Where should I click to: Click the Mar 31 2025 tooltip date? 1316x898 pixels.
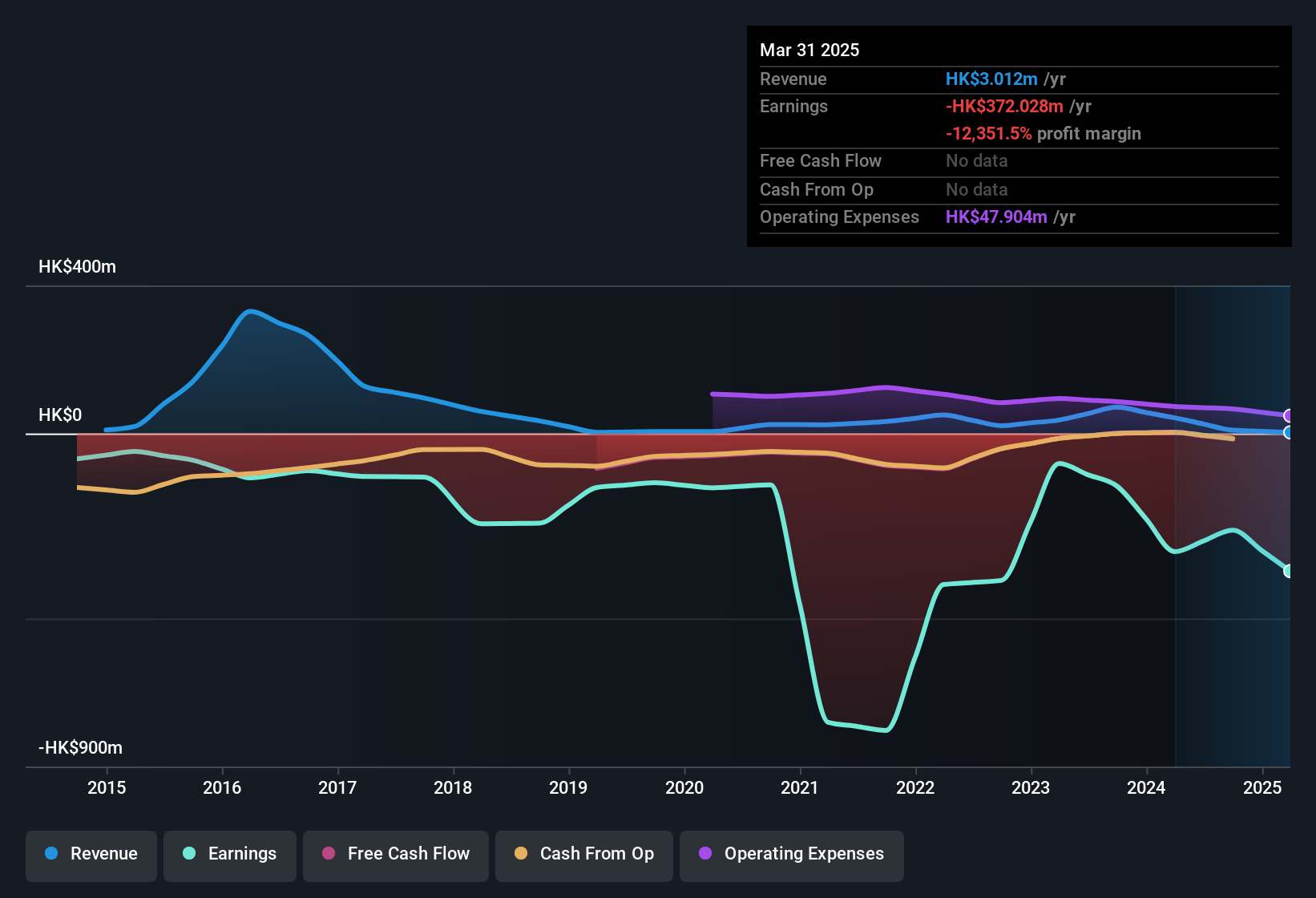pos(809,50)
